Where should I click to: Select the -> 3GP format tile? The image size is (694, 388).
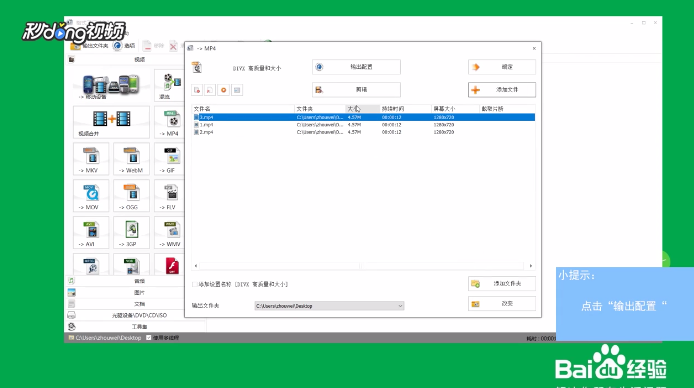pyautogui.click(x=131, y=232)
